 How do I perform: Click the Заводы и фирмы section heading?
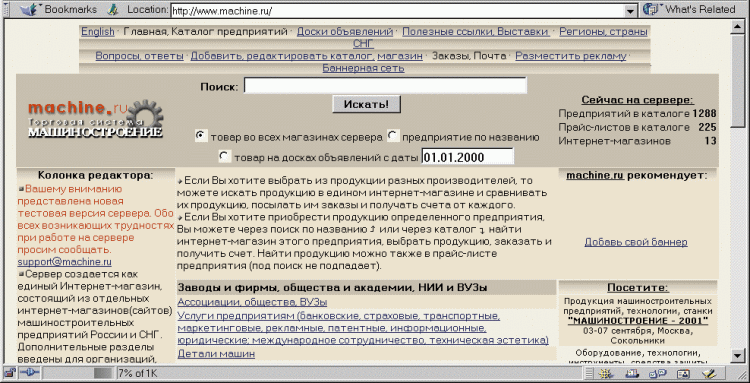click(x=332, y=288)
